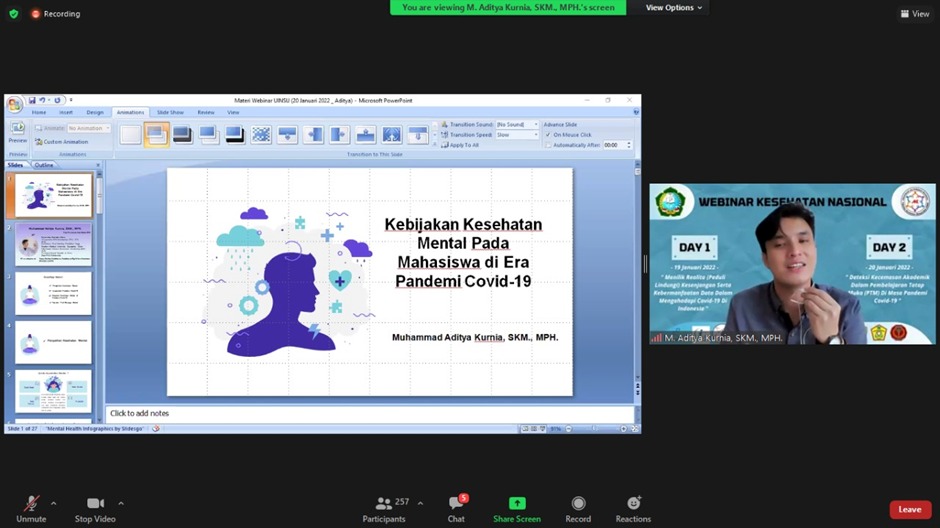
Task: Click the PowerPoint zoom slider
Action: click(x=596, y=429)
